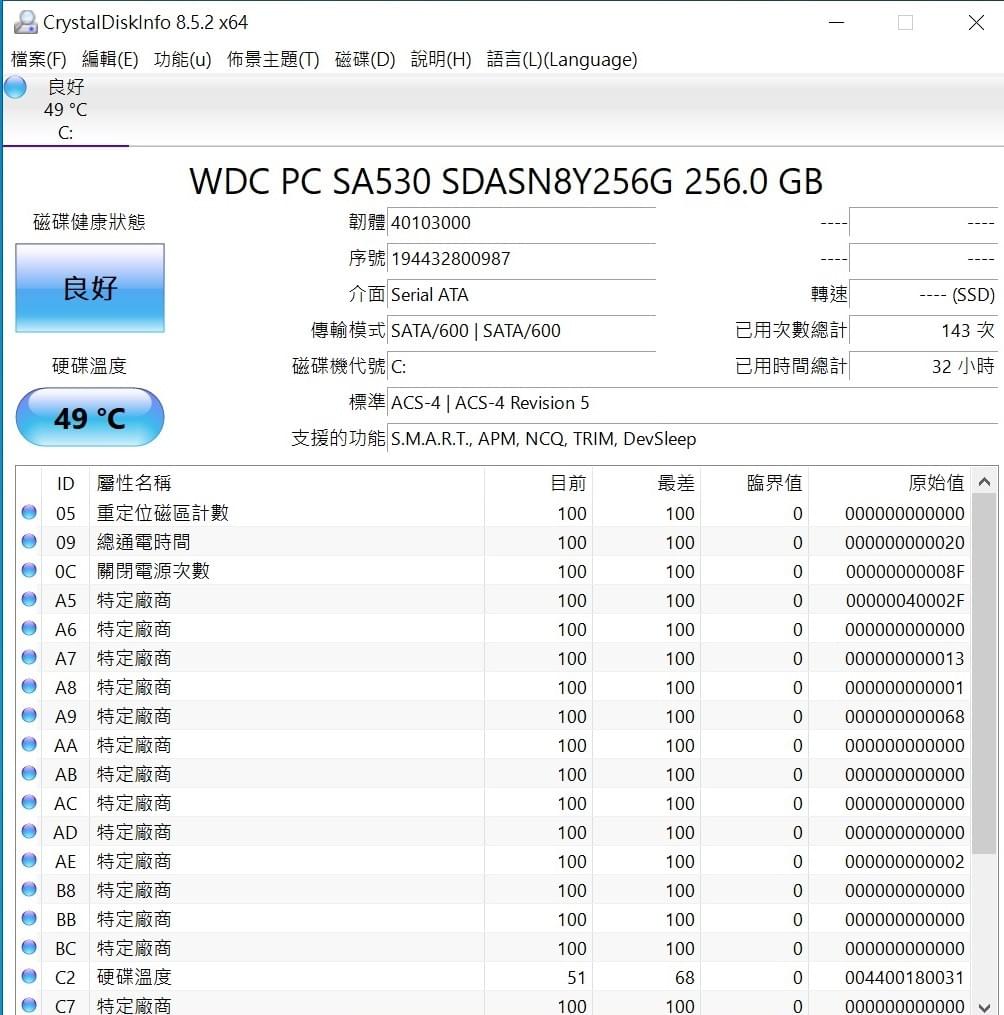Click status orb for ID AE row
The width and height of the screenshot is (1004, 1015).
click(29, 860)
